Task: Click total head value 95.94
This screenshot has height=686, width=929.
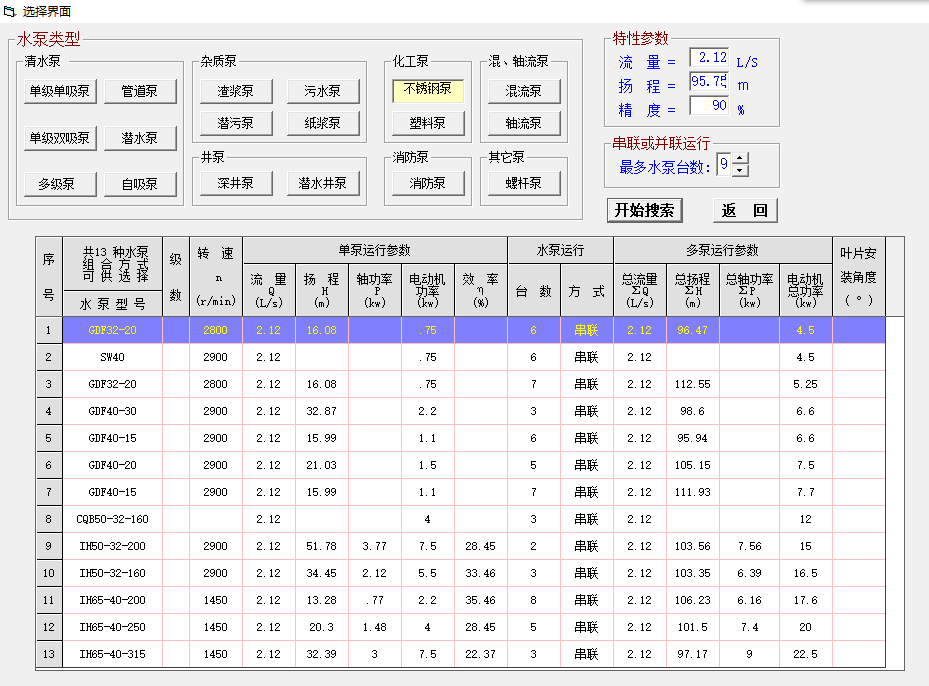Action: click(x=693, y=438)
